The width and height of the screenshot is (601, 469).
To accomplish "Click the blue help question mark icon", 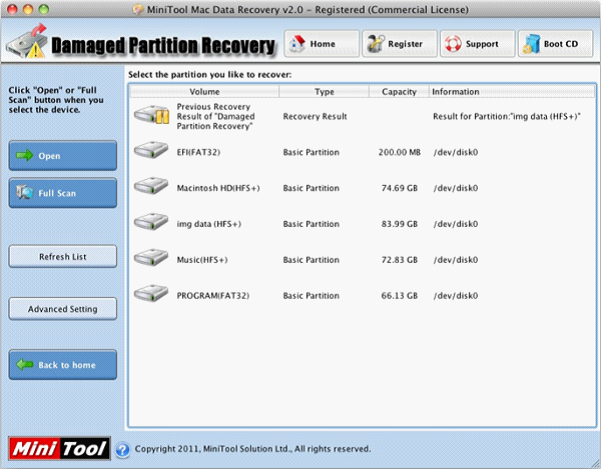I will [x=123, y=449].
